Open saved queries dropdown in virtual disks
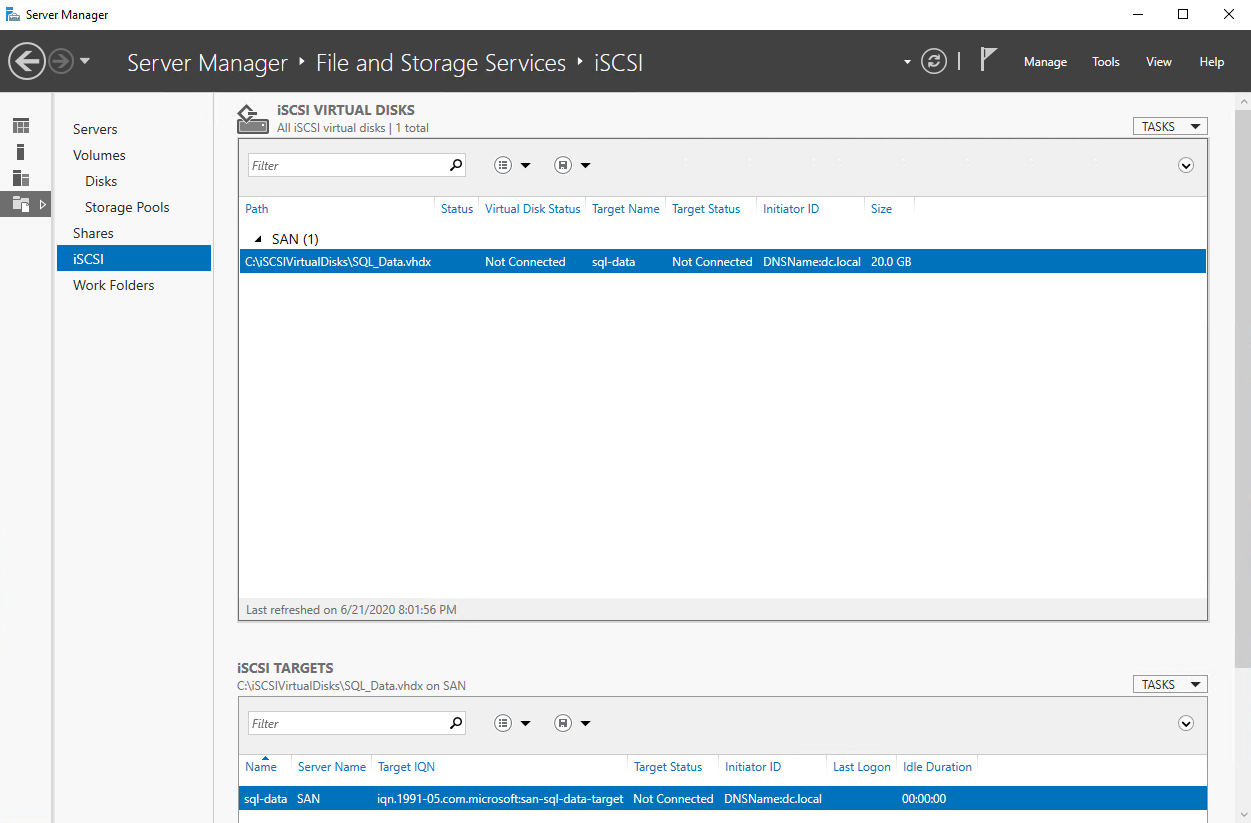 point(572,165)
